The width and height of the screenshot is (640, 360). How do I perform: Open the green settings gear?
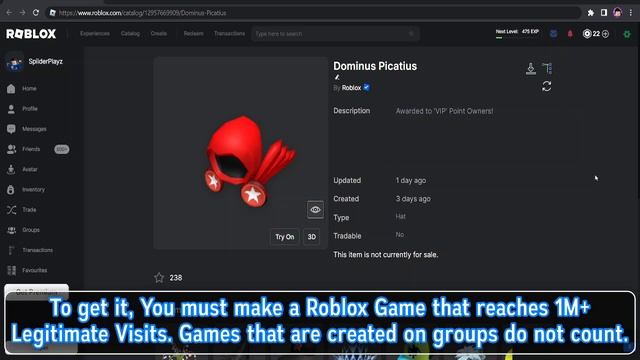tap(627, 34)
